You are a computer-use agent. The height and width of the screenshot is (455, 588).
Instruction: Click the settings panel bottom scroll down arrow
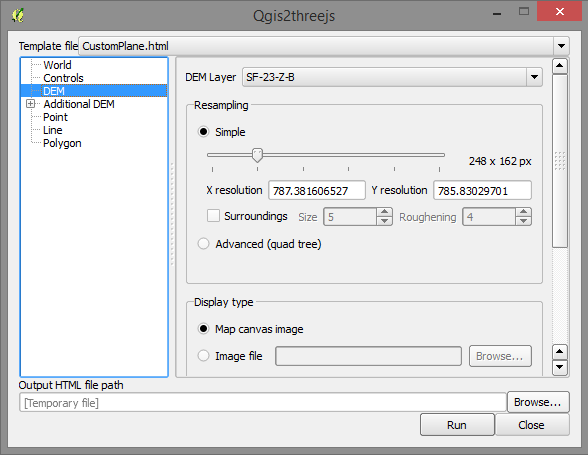pyautogui.click(x=560, y=367)
